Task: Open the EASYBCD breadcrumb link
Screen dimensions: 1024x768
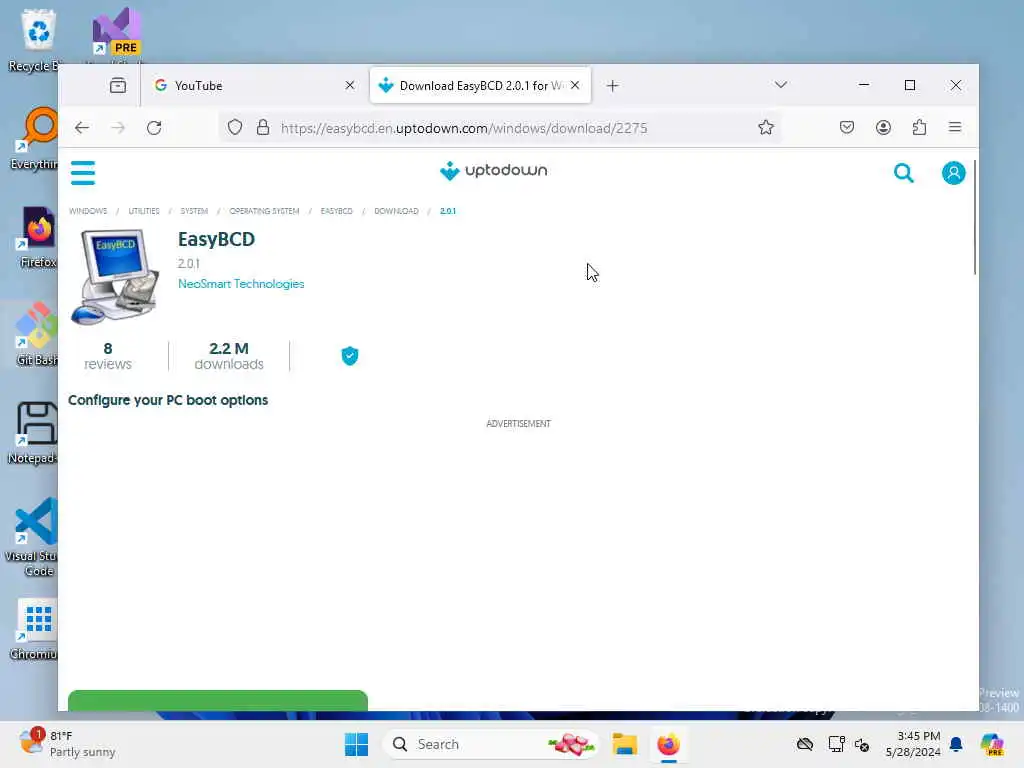Action: pyautogui.click(x=336, y=211)
